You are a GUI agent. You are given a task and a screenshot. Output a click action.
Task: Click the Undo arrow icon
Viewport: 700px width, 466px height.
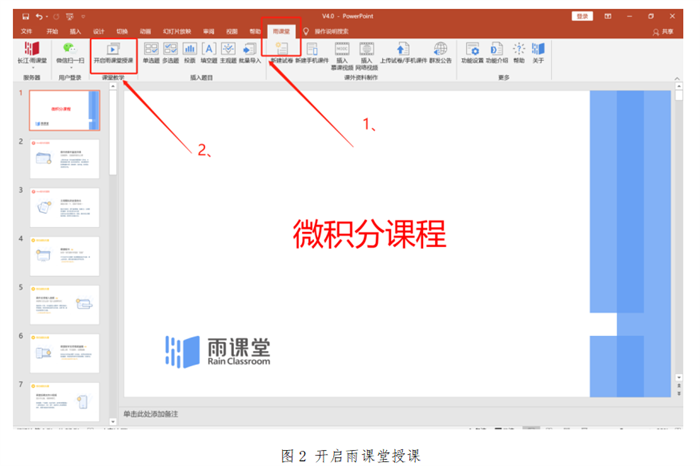[x=39, y=17]
